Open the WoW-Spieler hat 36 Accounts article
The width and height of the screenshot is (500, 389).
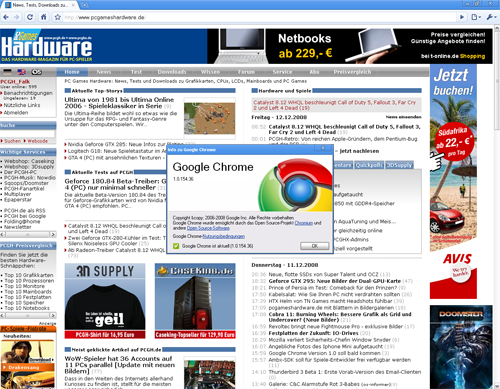120,365
